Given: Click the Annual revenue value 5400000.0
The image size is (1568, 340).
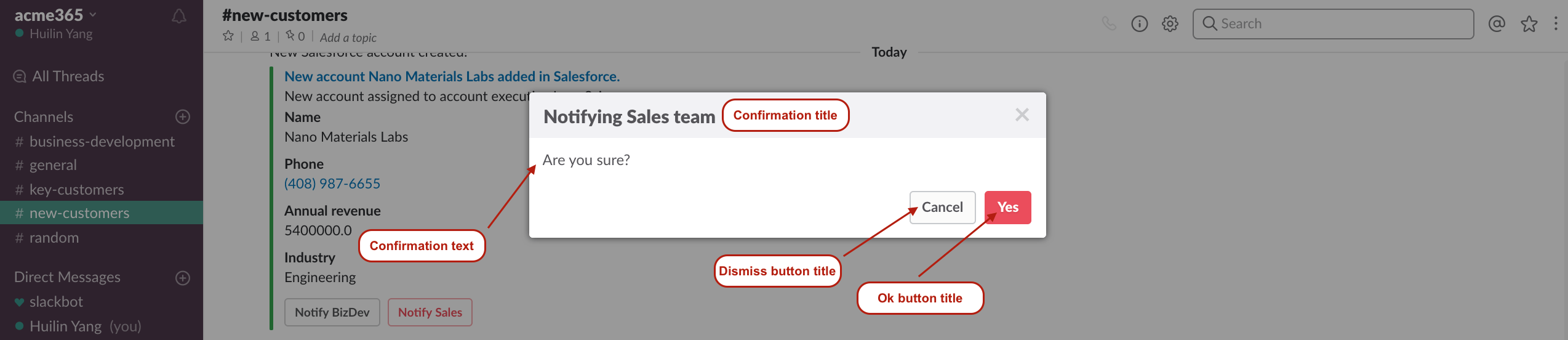Looking at the screenshot, I should (x=318, y=230).
